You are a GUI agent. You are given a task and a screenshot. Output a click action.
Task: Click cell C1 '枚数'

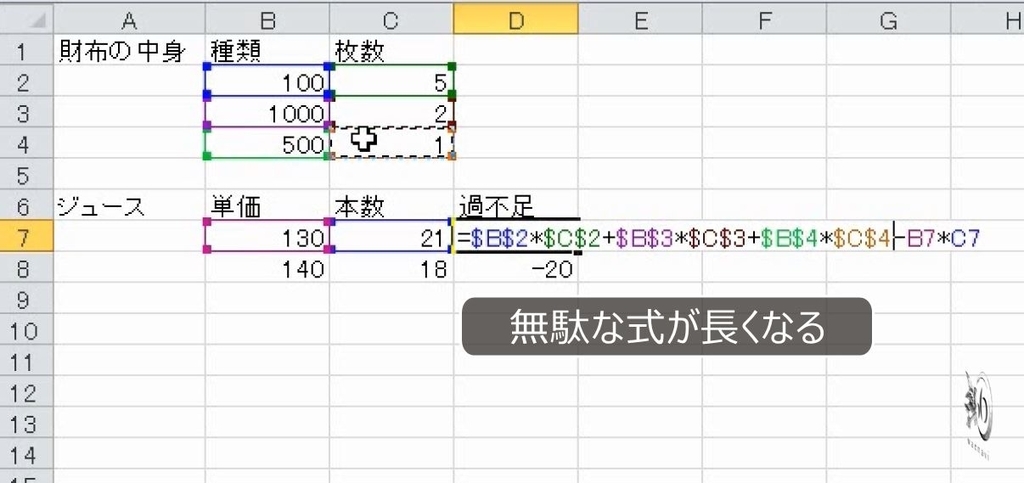391,51
